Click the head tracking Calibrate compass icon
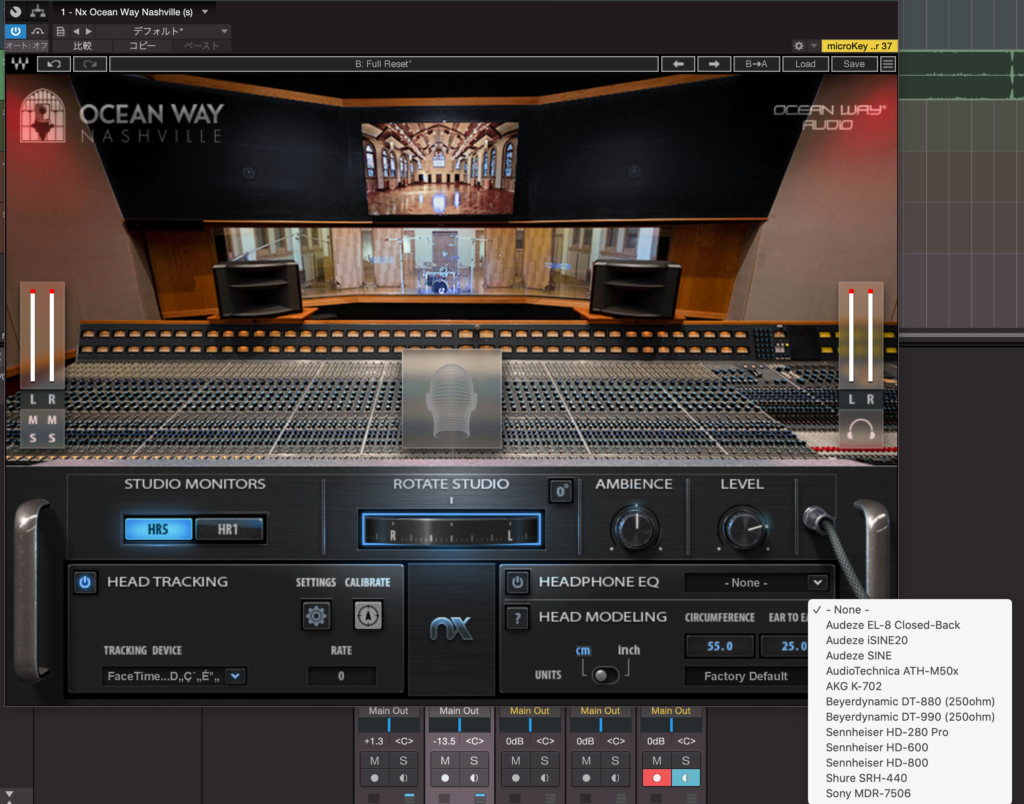This screenshot has width=1024, height=804. coord(368,616)
